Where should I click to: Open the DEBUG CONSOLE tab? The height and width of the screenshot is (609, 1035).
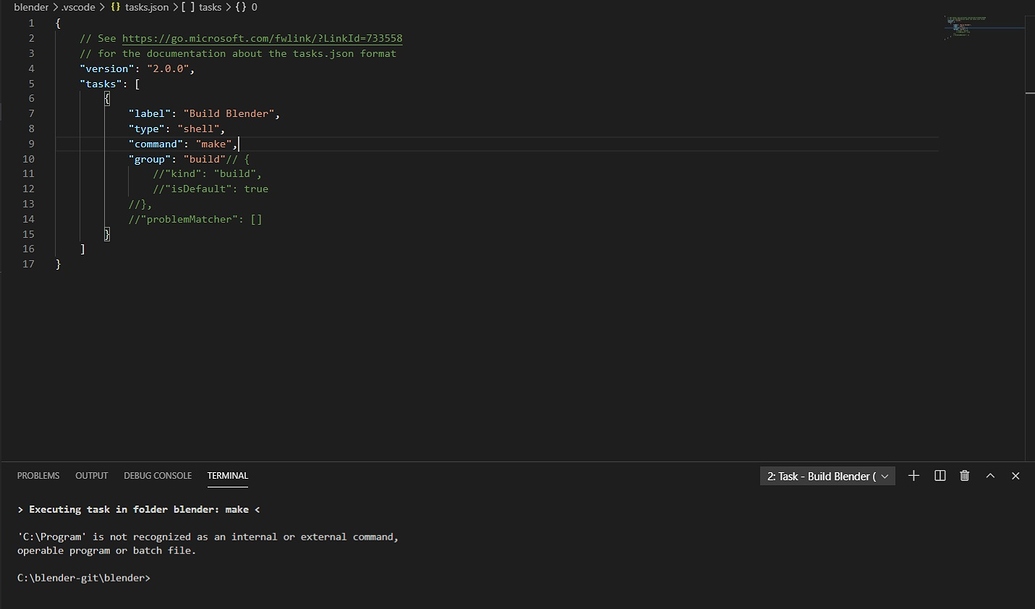pos(157,476)
